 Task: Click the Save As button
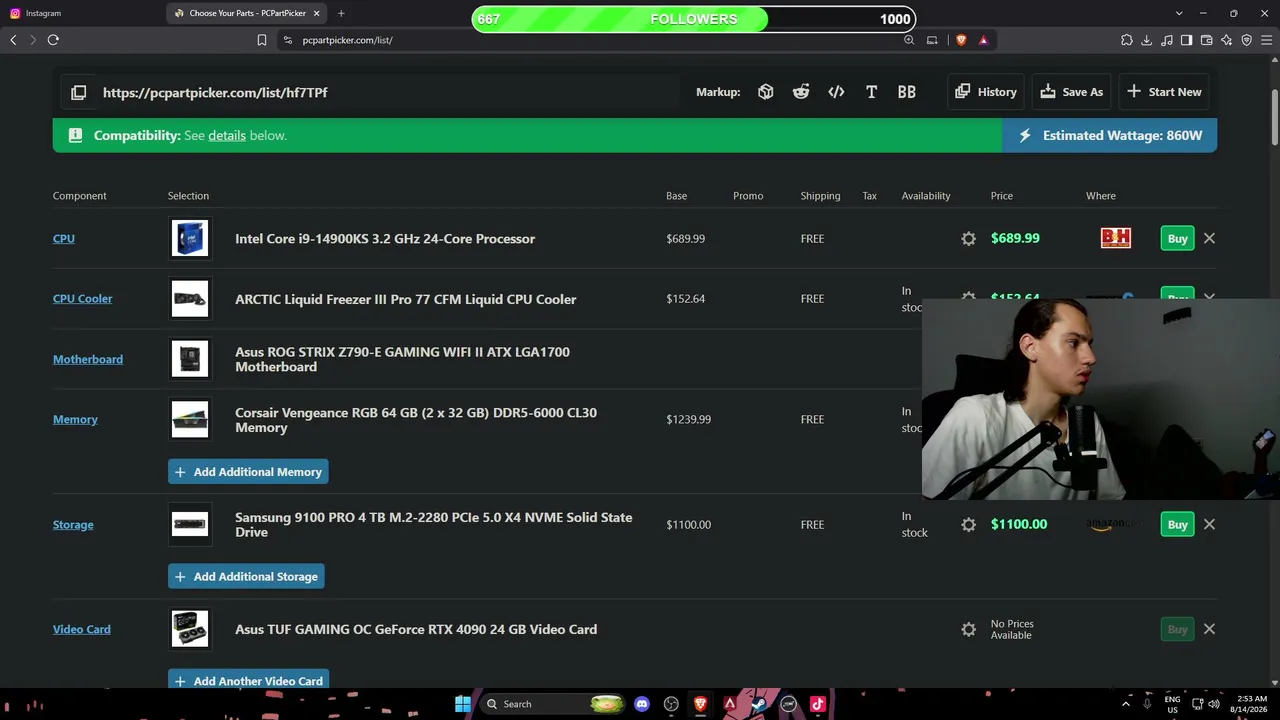pyautogui.click(x=1072, y=92)
